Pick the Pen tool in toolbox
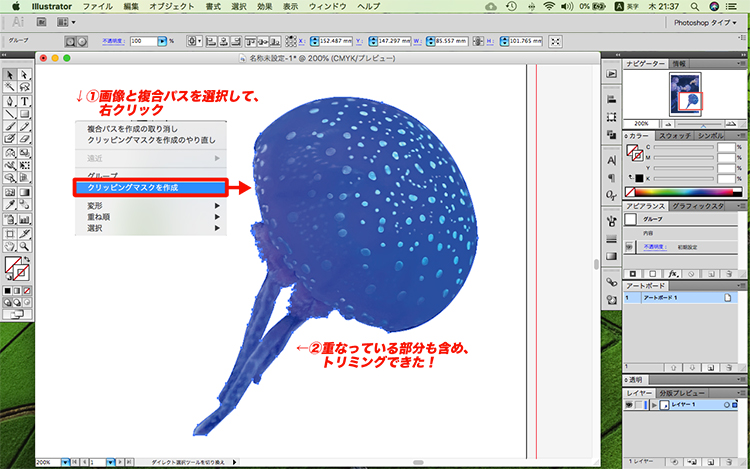The image size is (750, 469). pos(8,100)
